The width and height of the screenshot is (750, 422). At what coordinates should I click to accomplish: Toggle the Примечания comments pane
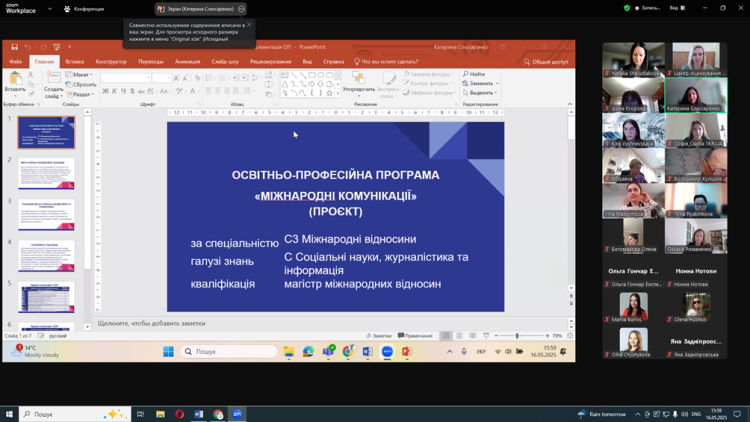416,336
